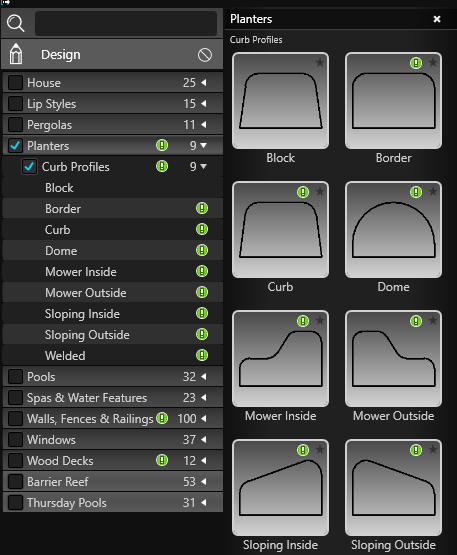Click the search magnifier icon
This screenshot has height=555, width=457.
click(16, 23)
